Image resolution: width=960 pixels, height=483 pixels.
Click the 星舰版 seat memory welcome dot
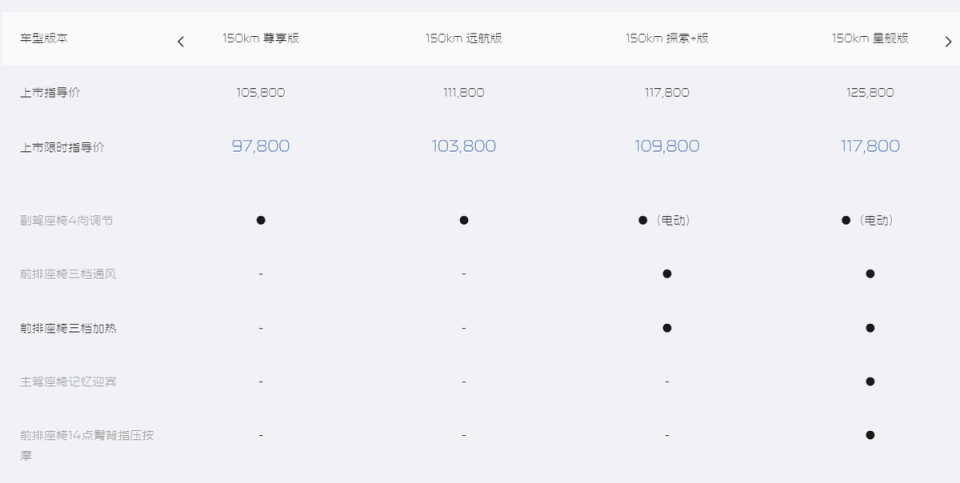870,381
